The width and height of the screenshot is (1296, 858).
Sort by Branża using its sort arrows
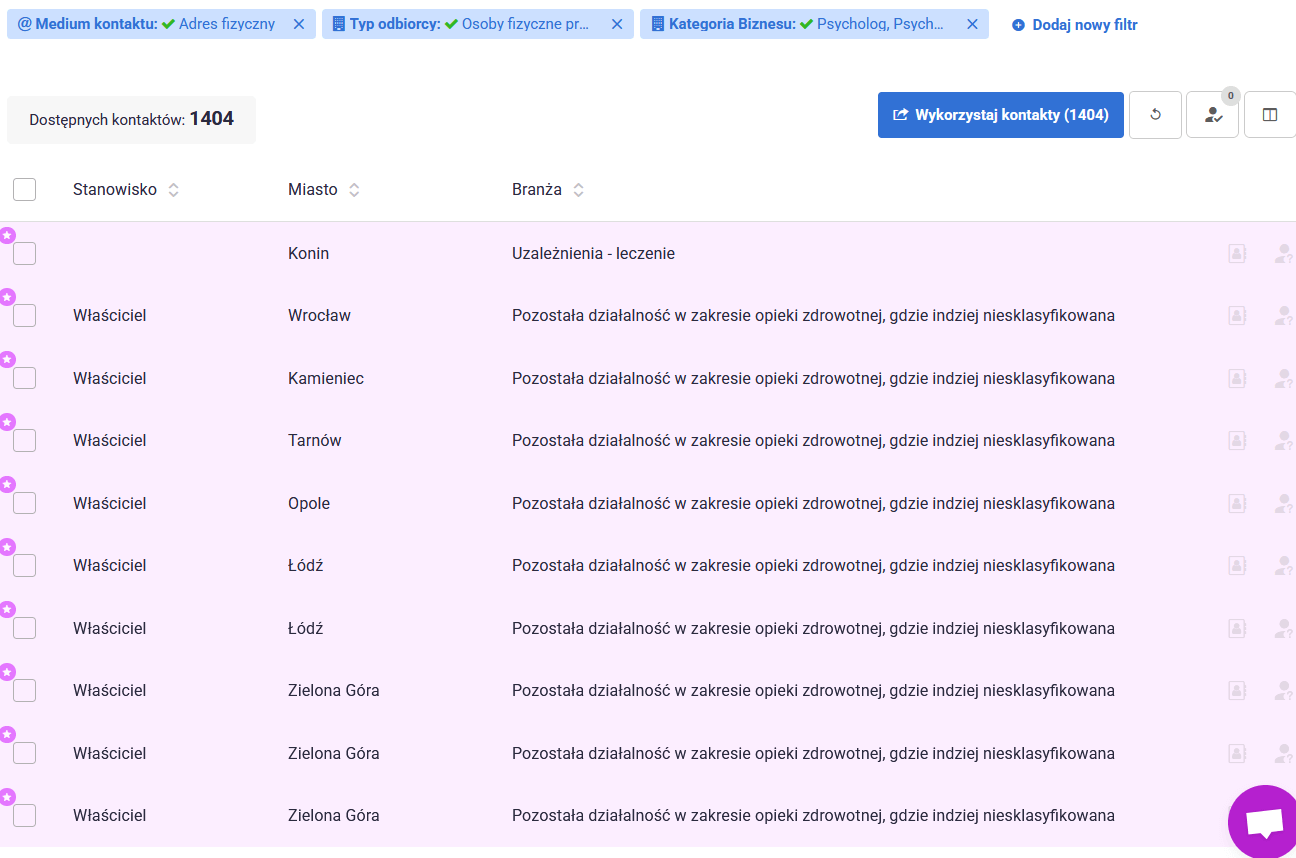click(578, 190)
